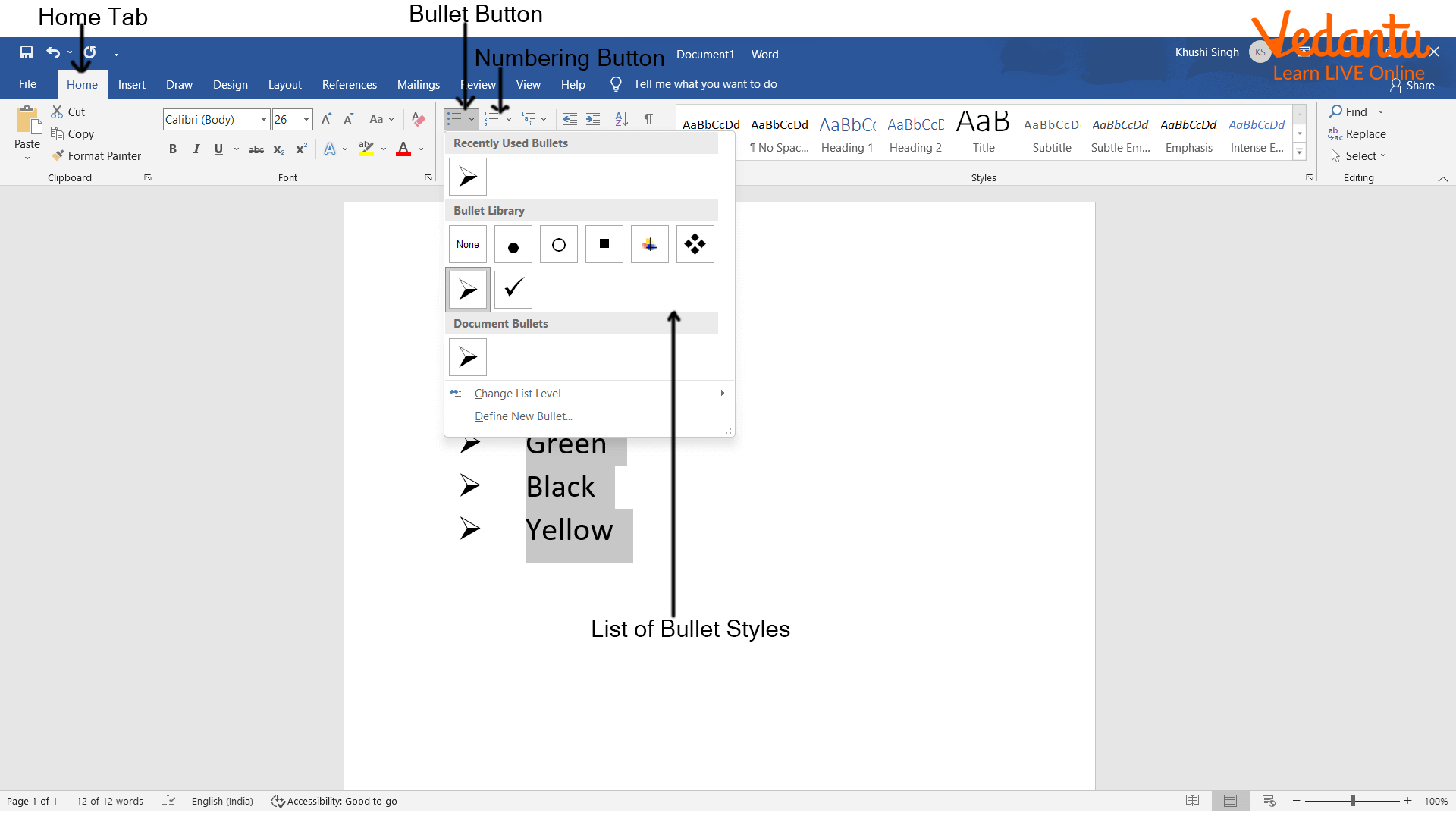The height and width of the screenshot is (819, 1456).
Task: Expand the font size dropdown
Action: click(x=306, y=119)
